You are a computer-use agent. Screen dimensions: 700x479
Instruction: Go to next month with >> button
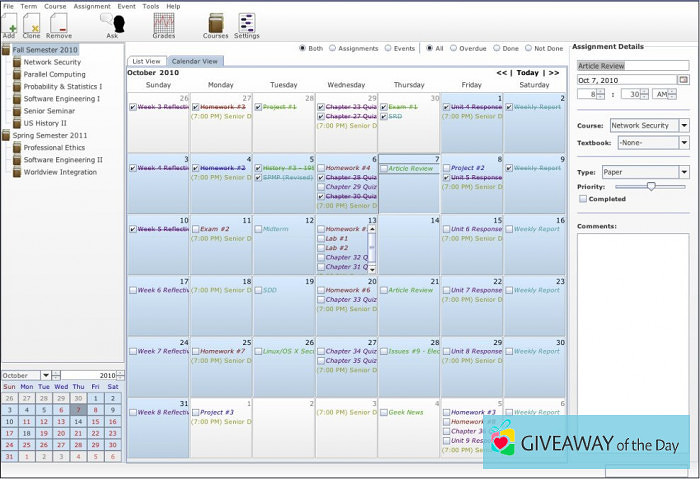click(551, 73)
